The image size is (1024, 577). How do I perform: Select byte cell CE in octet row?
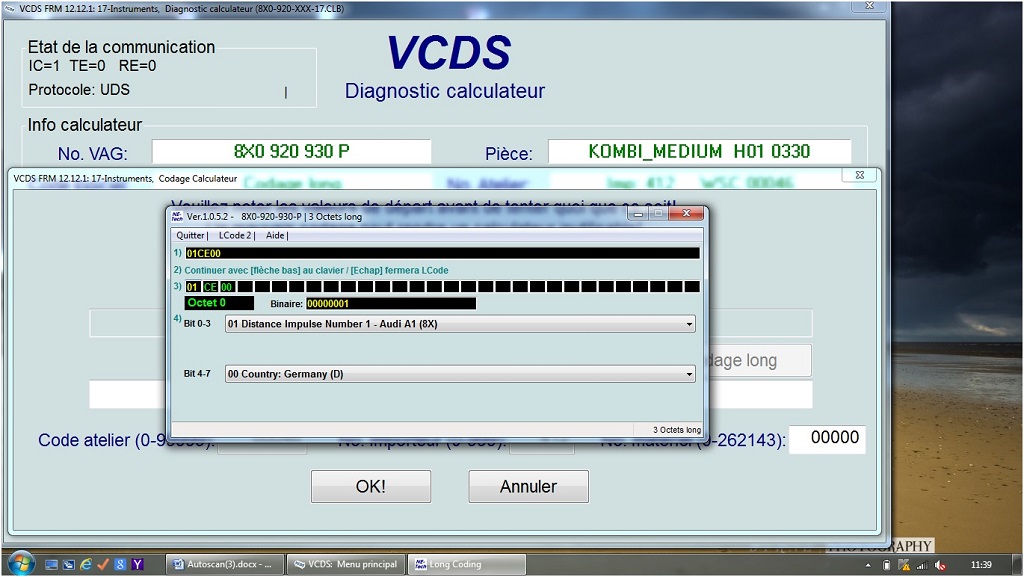(x=210, y=287)
